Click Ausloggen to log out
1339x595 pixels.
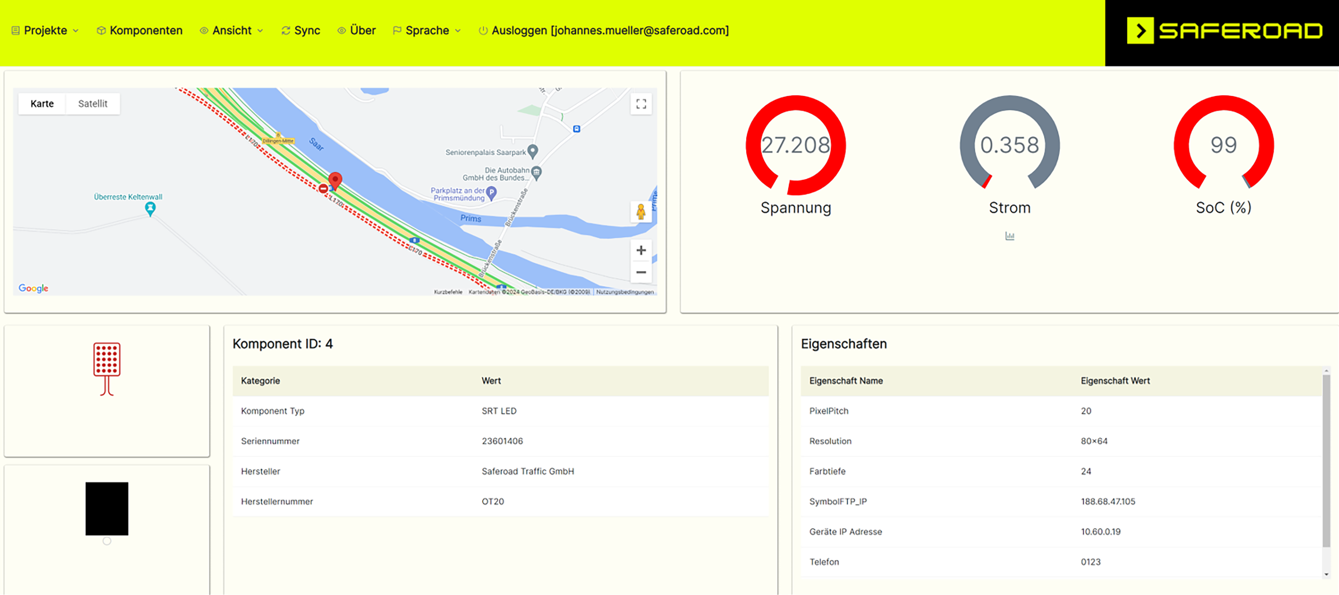pos(604,31)
